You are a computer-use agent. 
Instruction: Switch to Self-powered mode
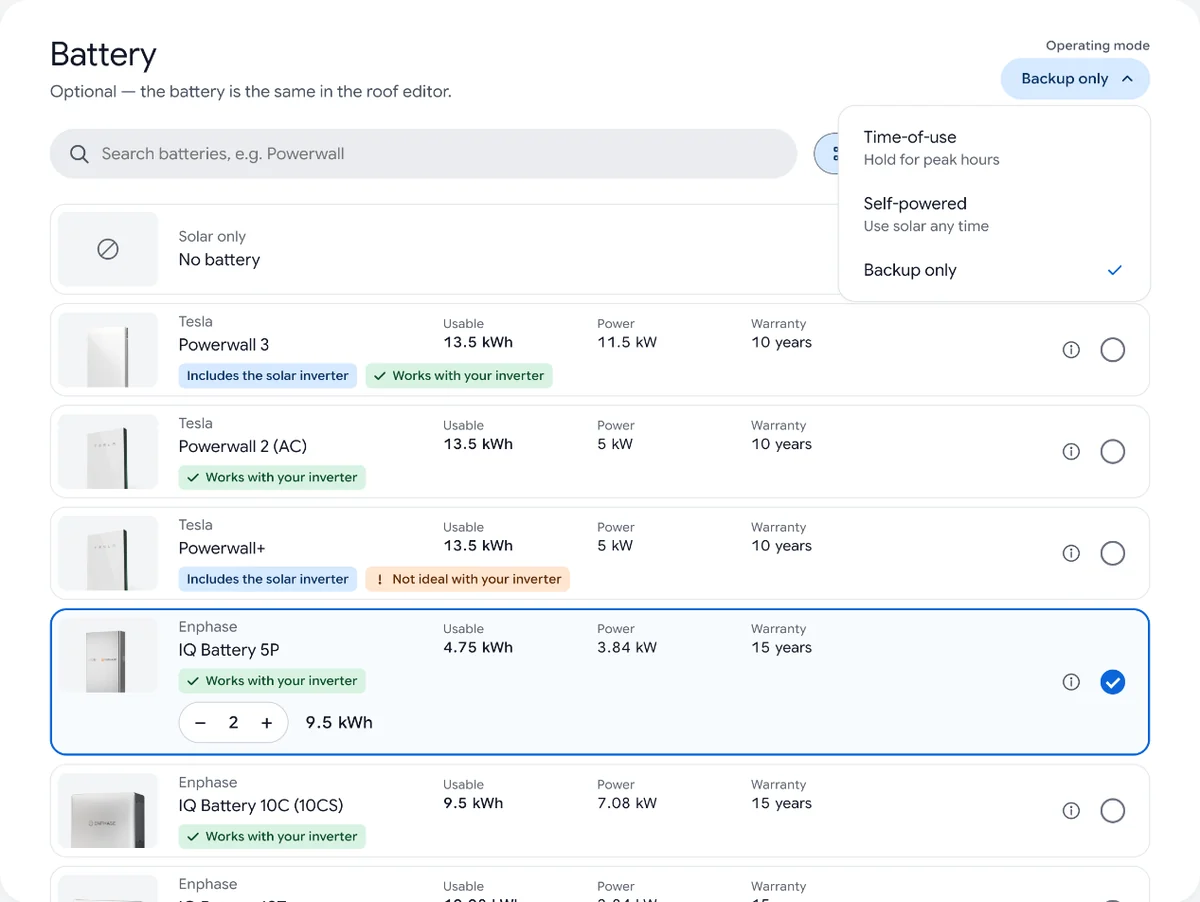(x=994, y=214)
